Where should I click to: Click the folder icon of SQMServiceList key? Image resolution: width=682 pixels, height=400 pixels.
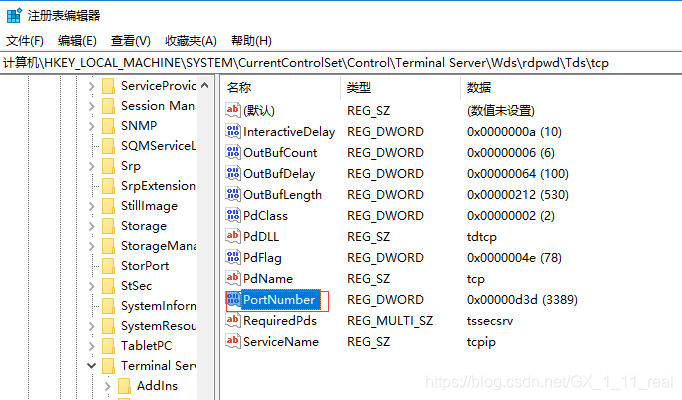[x=108, y=146]
